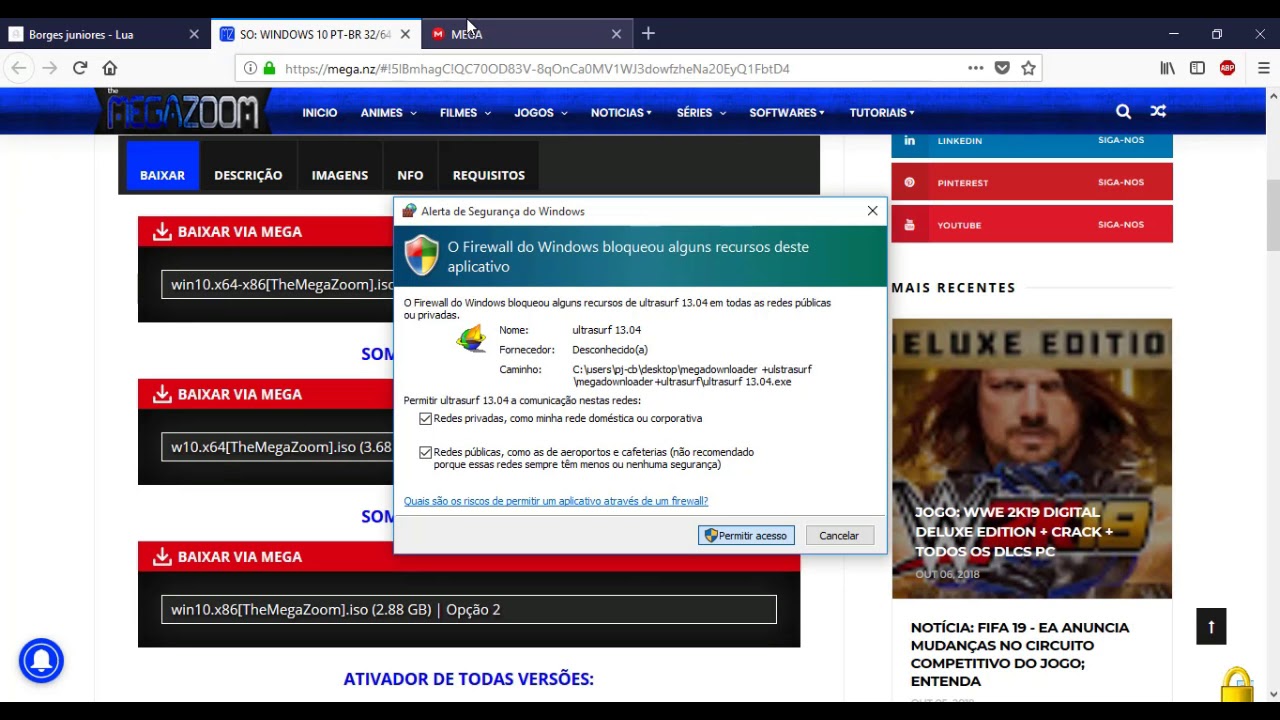The image size is (1280, 720).
Task: Click the Permitir acesso button
Action: pos(746,536)
